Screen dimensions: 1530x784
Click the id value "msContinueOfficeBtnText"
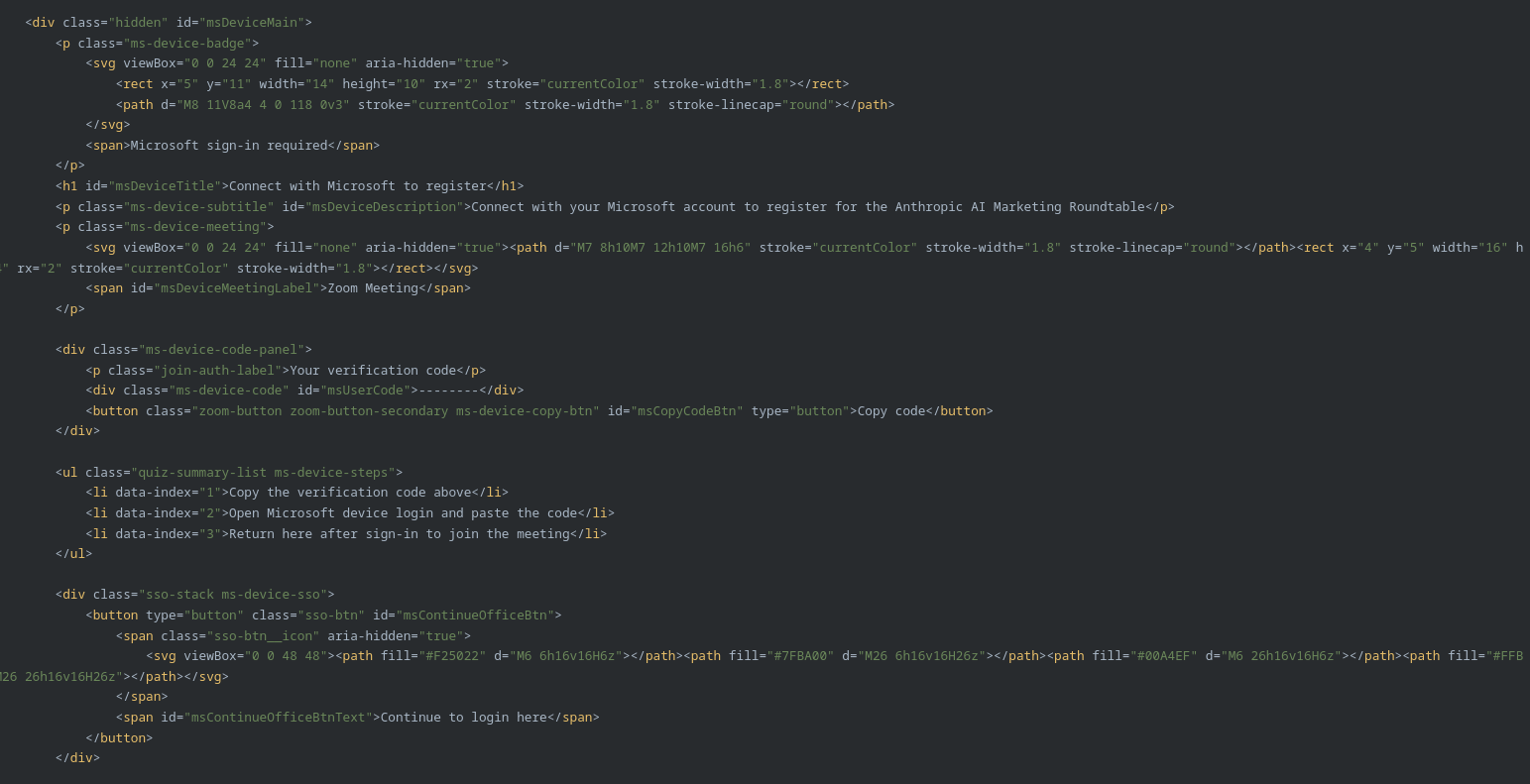[279, 717]
